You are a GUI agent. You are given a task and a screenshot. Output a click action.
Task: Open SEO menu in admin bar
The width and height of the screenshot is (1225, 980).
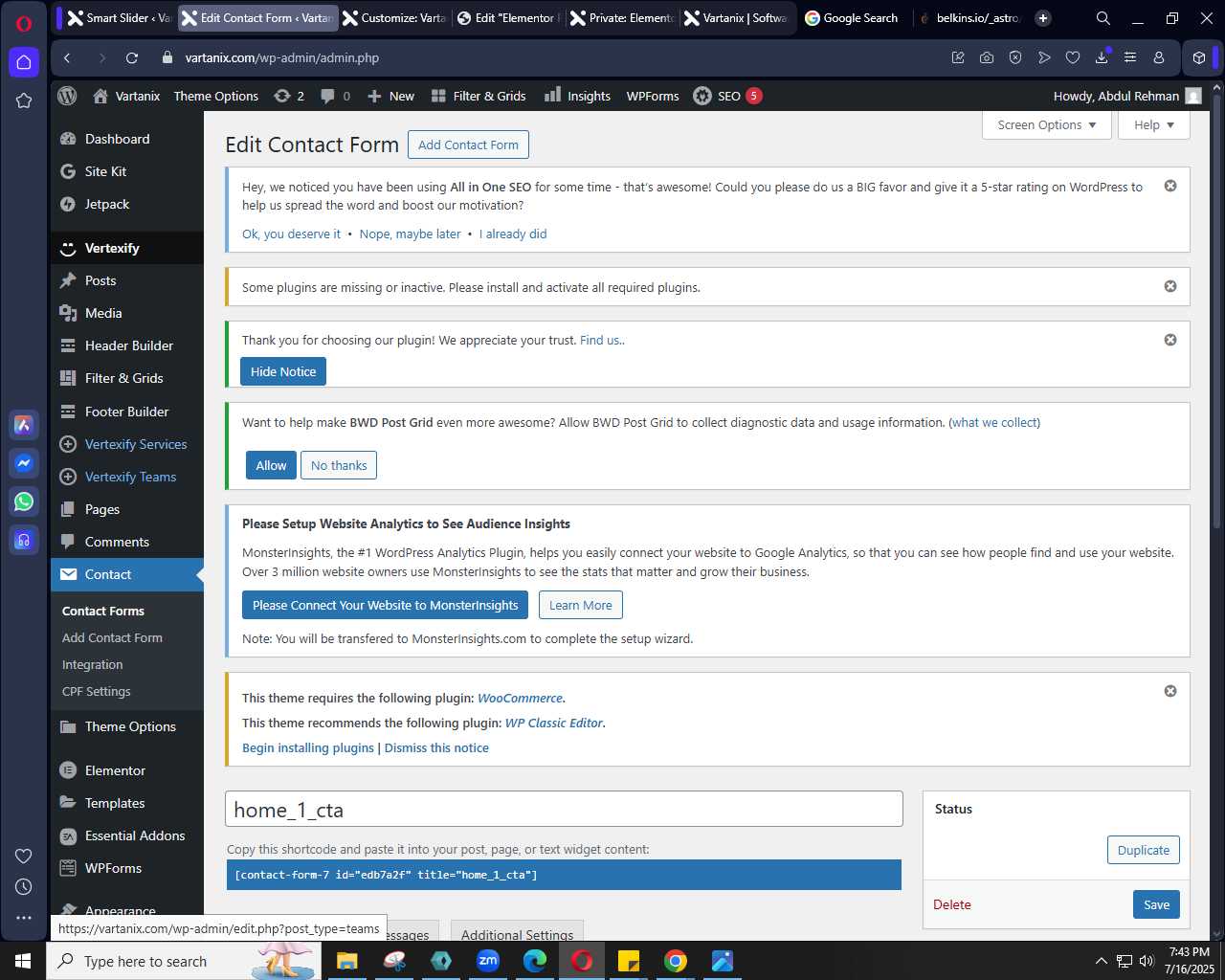[727, 96]
